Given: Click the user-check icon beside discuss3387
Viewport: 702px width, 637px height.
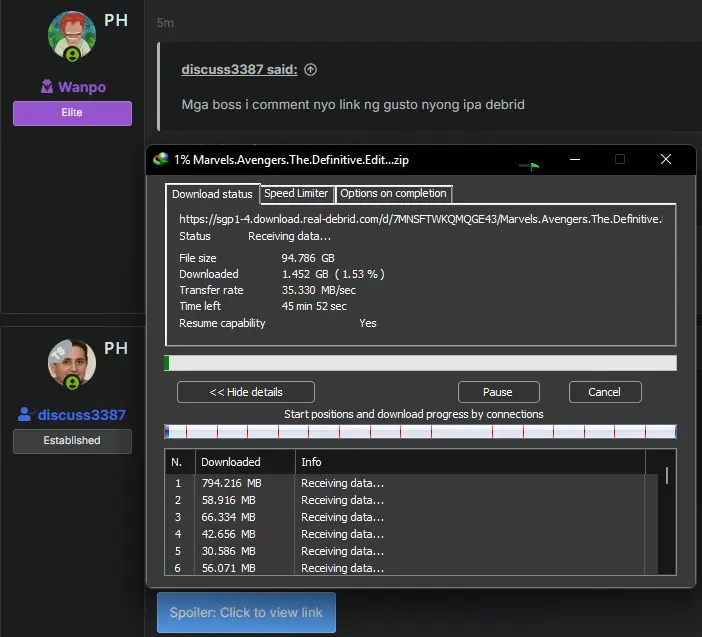Looking at the screenshot, I should 26,415.
